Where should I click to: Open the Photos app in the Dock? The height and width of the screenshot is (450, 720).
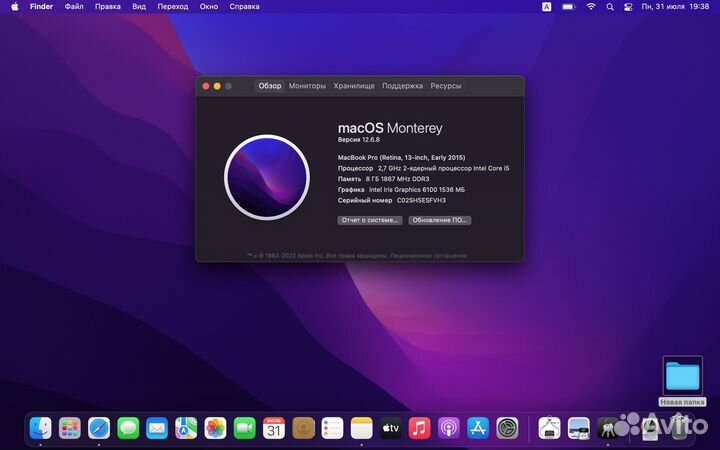[215, 428]
